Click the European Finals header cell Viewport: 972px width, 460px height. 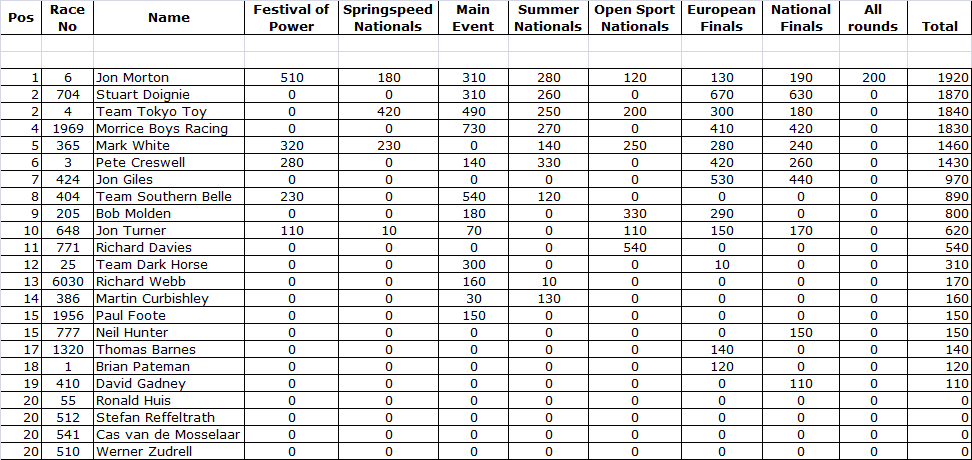click(x=721, y=18)
